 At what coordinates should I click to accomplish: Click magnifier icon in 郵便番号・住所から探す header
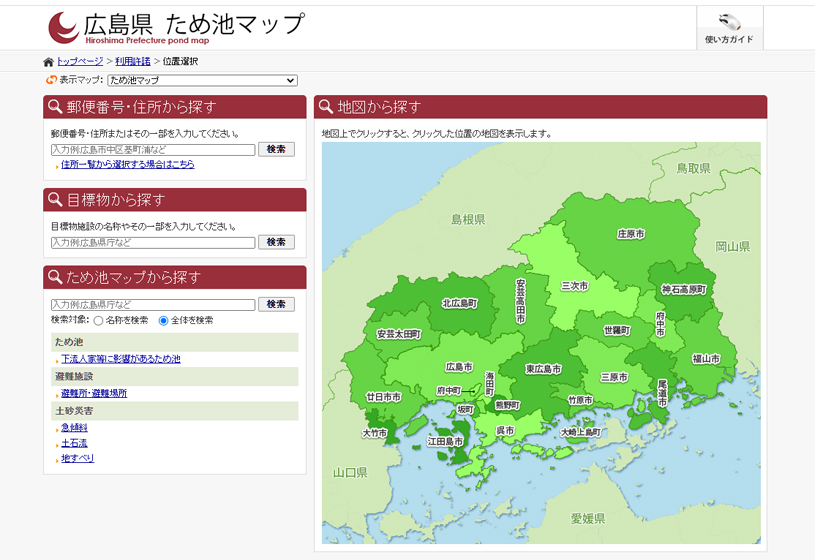[x=55, y=107]
